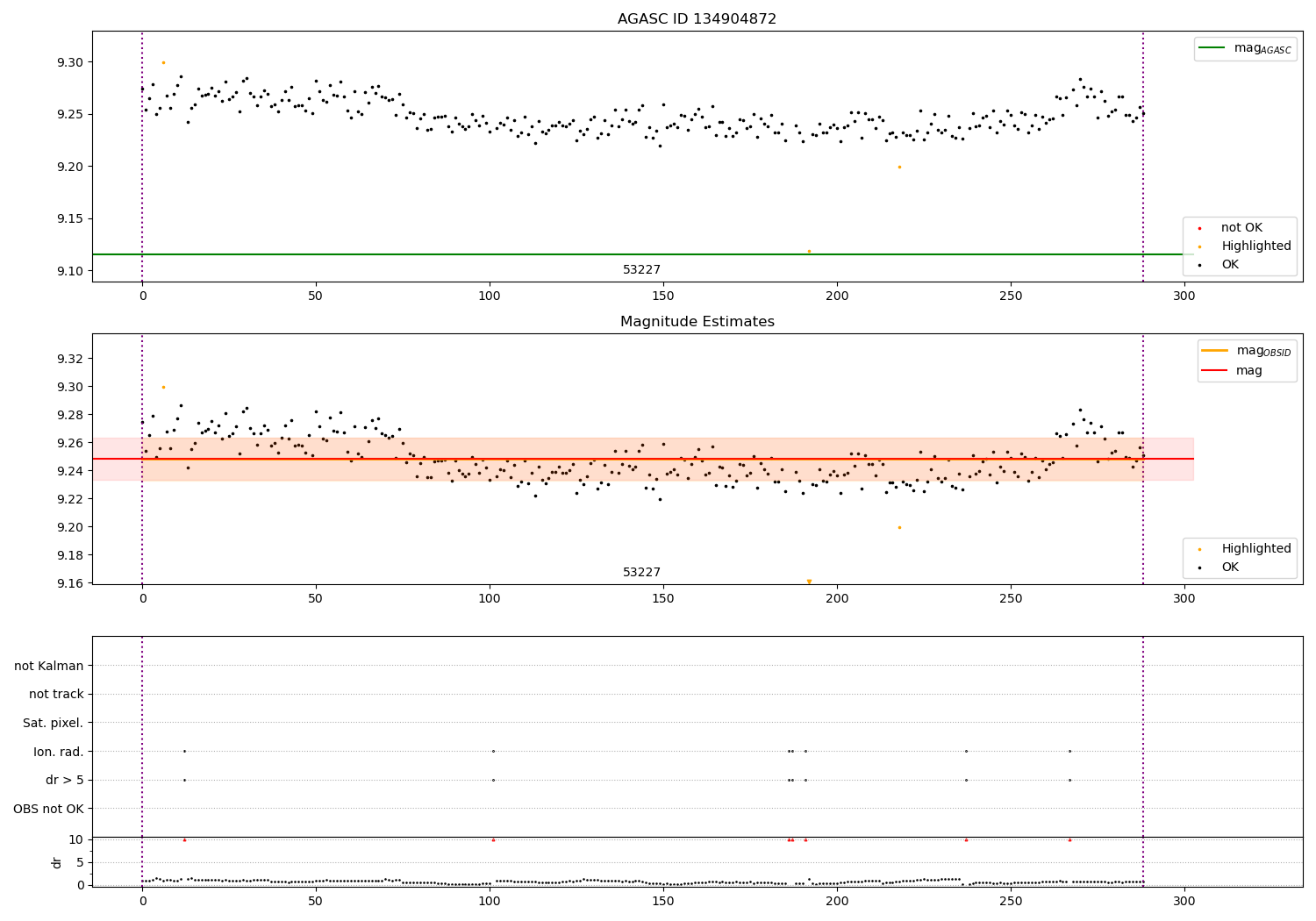1316x921 pixels.
Task: Click the 150 x-axis tick label of the top plot
Action: tap(663, 296)
